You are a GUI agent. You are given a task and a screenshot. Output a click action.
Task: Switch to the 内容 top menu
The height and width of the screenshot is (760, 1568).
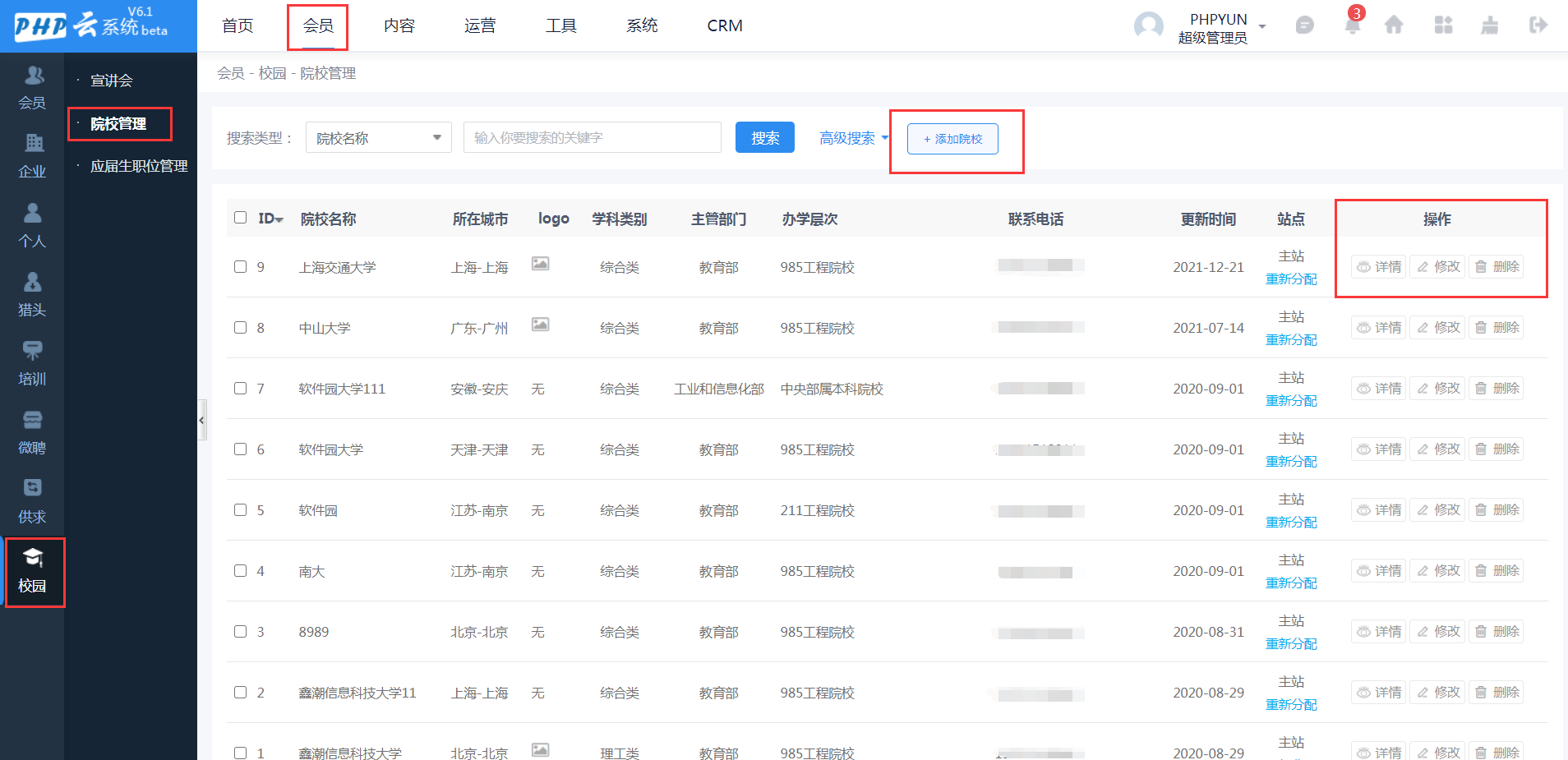399,25
